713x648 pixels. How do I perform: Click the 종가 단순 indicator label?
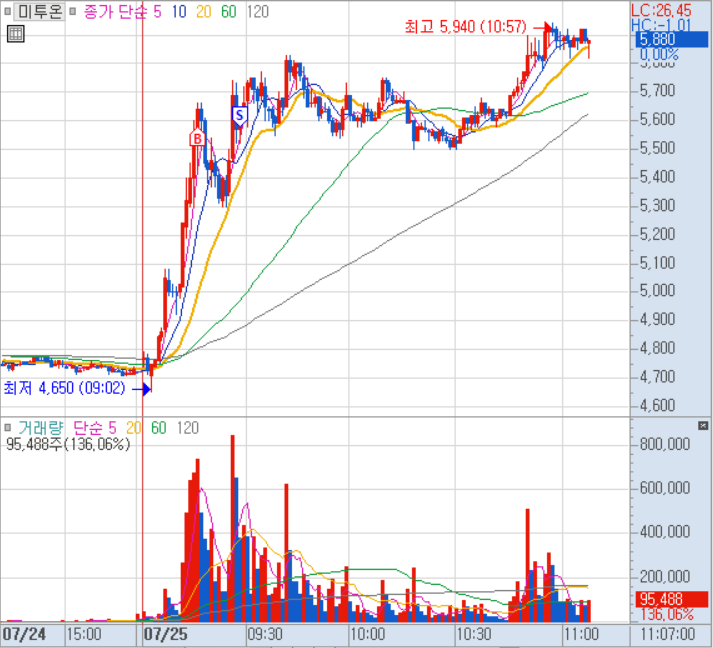click(x=114, y=12)
